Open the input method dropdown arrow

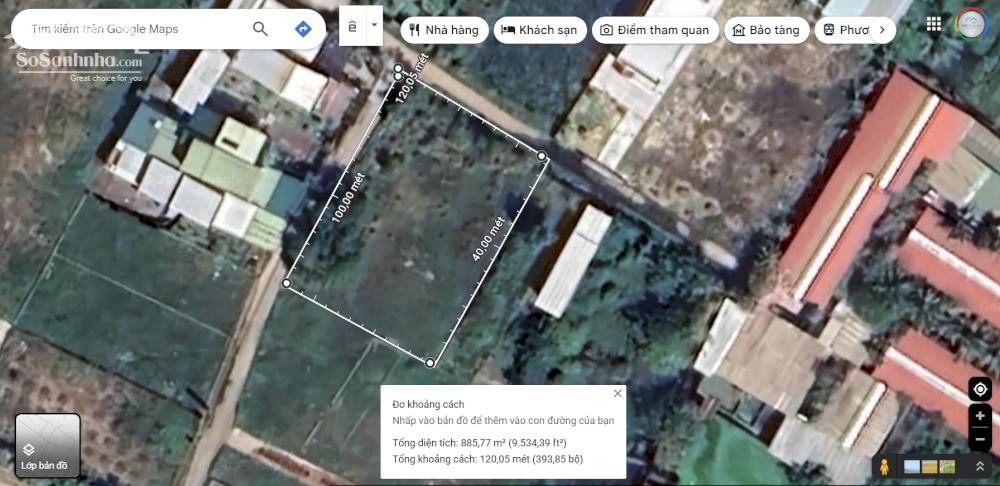374,23
